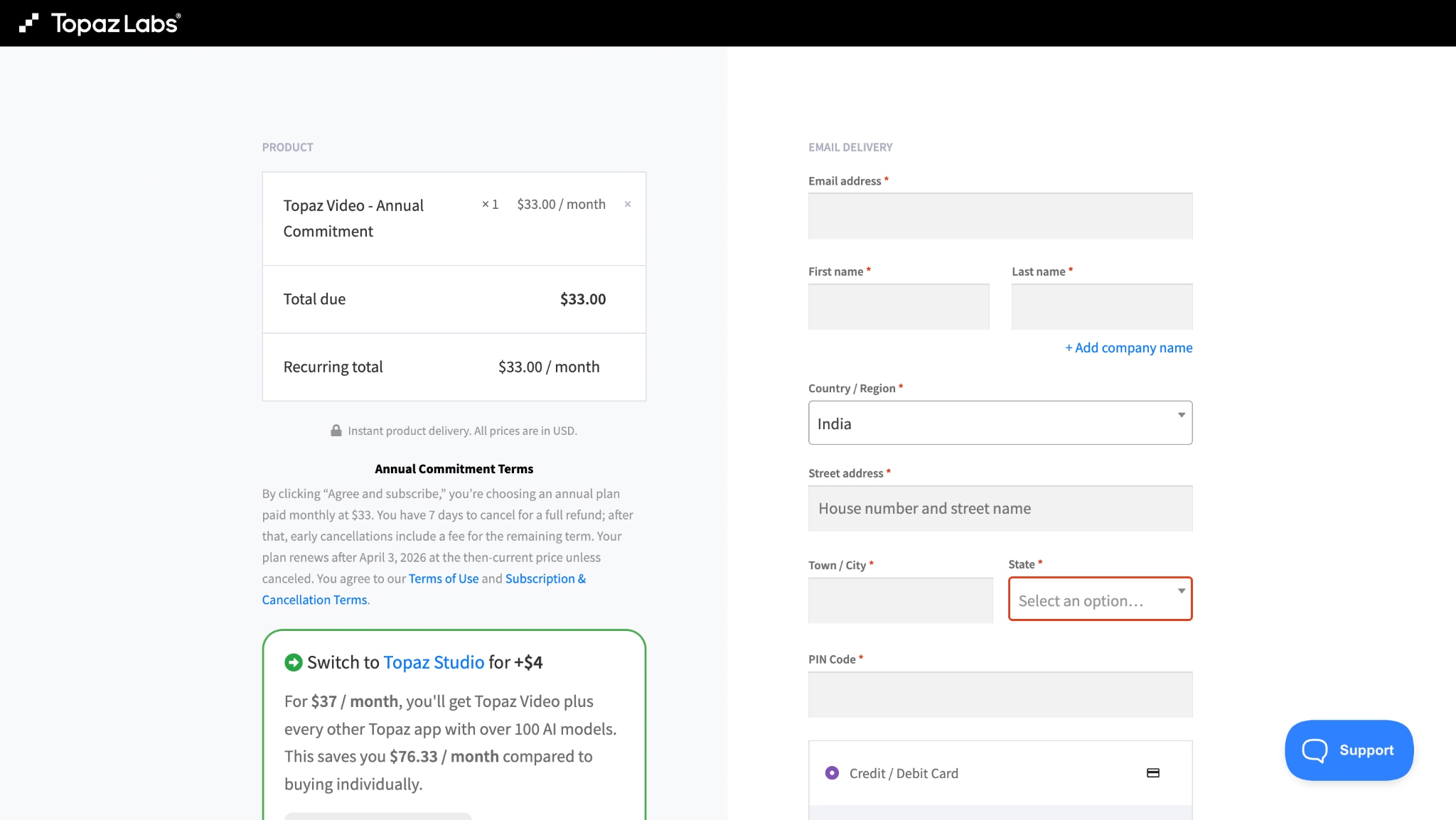Viewport: 1456px width, 820px height.
Task: Click the green arrow icon in Switch banner
Action: click(293, 662)
